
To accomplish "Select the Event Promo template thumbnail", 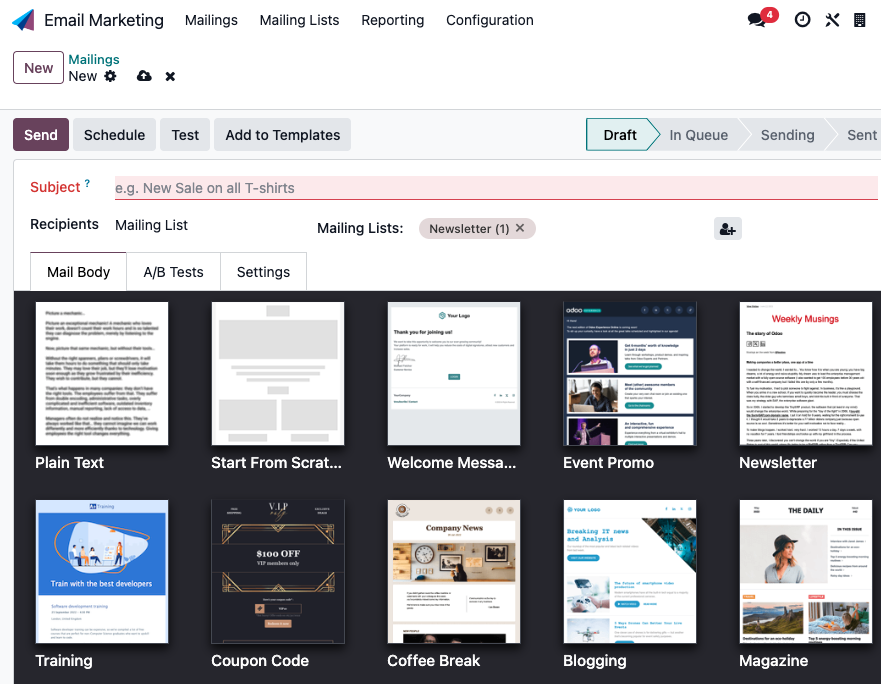I will 630,373.
